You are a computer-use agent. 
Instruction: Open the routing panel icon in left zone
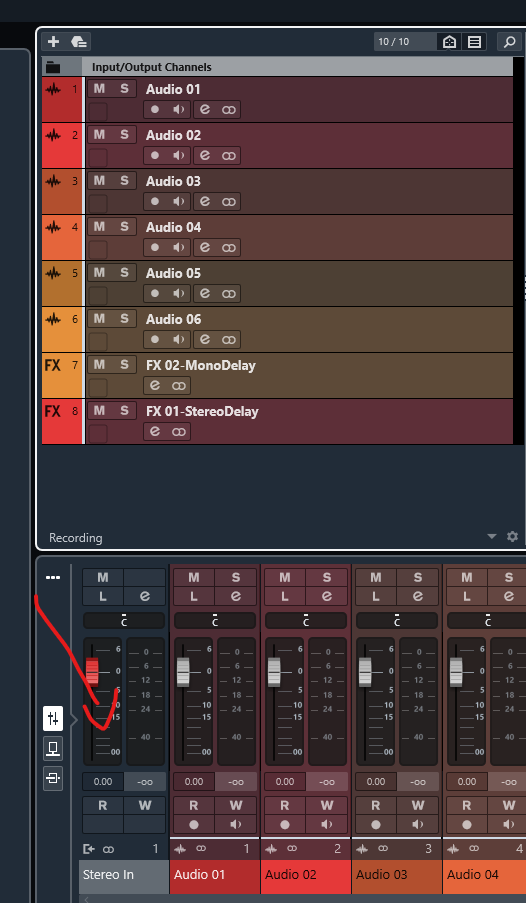point(53,778)
